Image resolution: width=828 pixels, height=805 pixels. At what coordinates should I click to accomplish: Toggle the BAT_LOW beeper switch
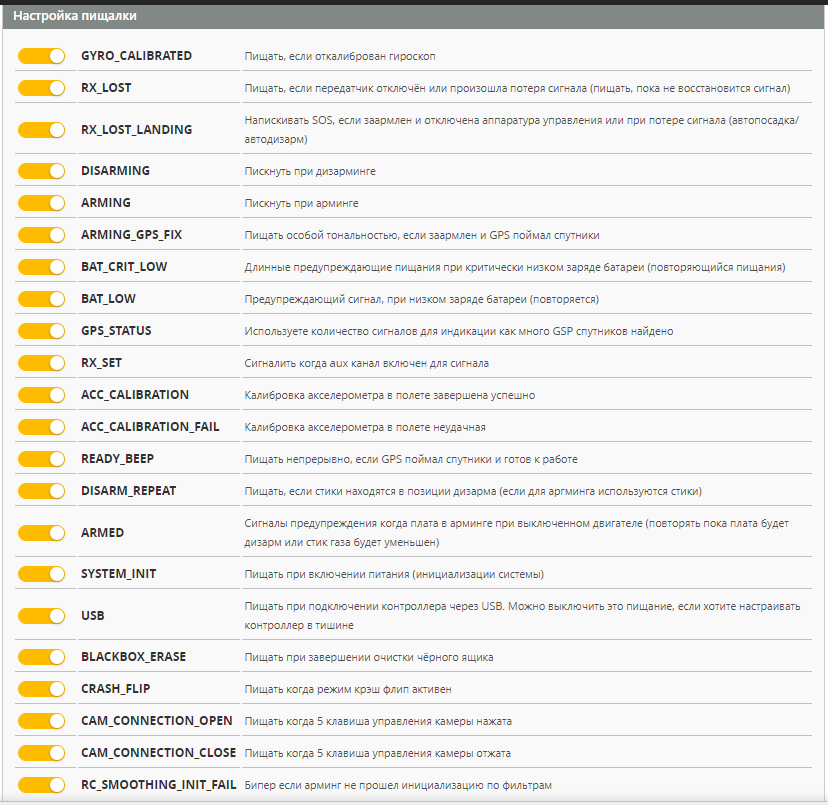tap(41, 299)
